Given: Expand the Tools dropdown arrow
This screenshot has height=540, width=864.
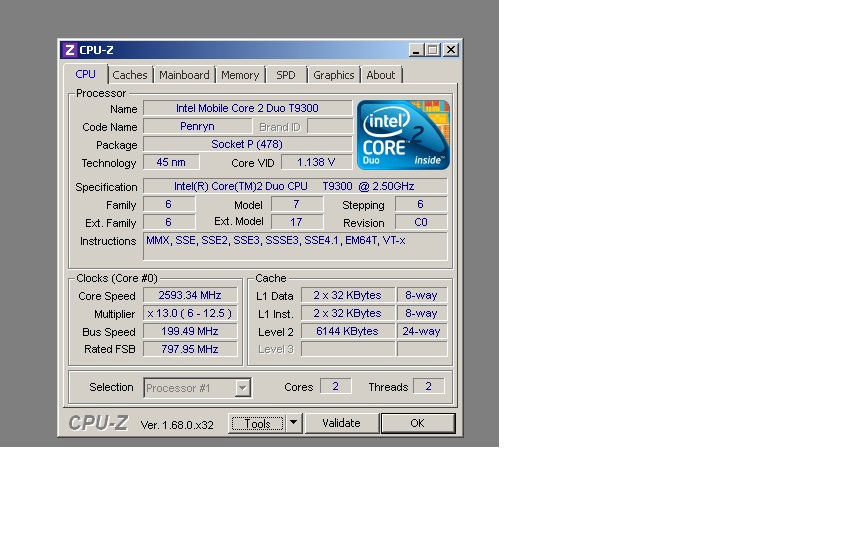Looking at the screenshot, I should 294,423.
